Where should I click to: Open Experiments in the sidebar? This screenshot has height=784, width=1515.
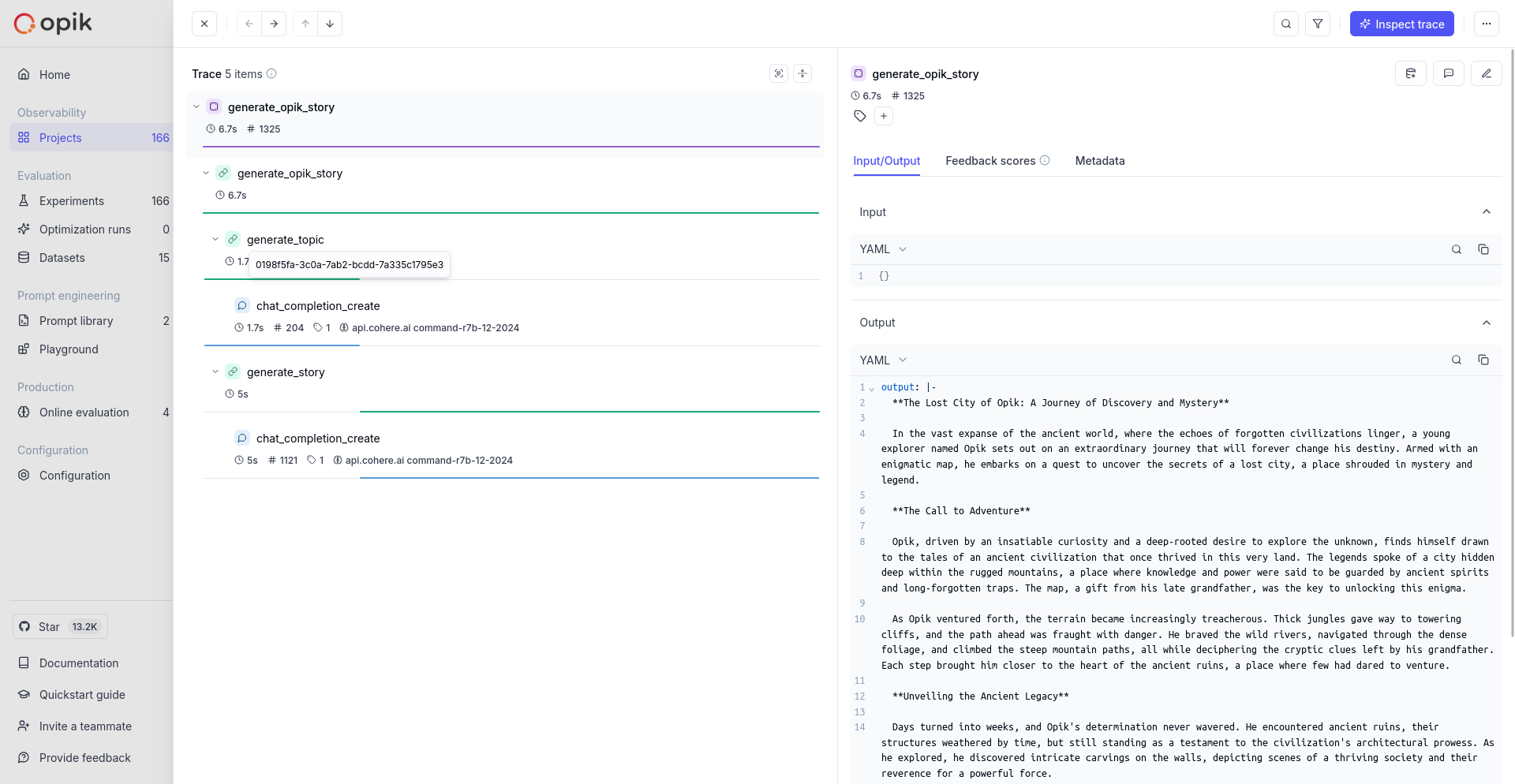click(x=72, y=201)
